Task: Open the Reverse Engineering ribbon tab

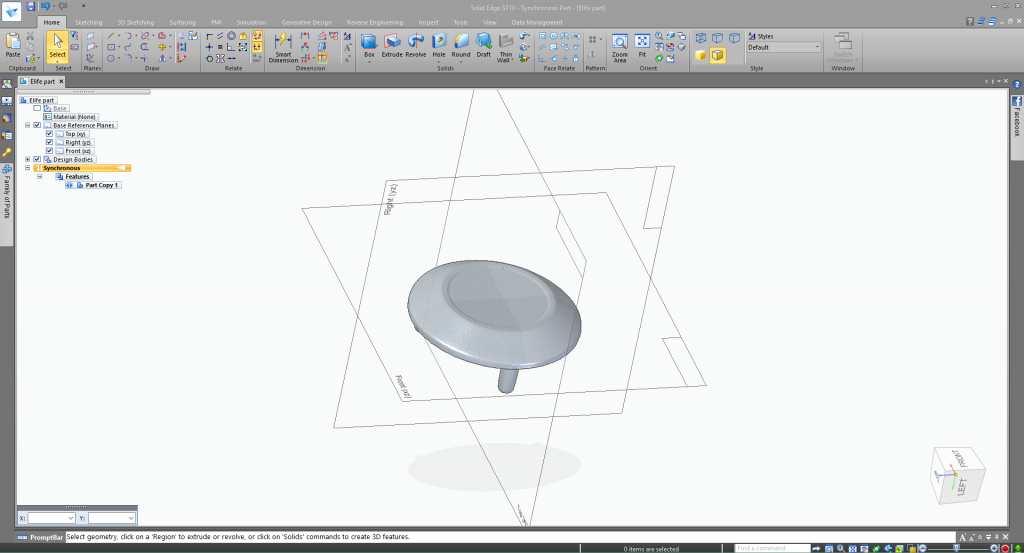Action: (375, 22)
